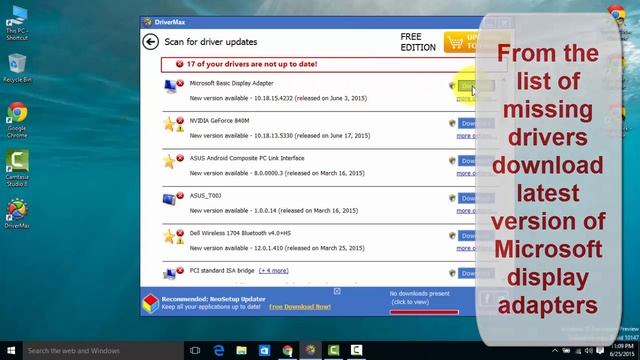Open the Recycle Bin desktop icon

pos(17,68)
